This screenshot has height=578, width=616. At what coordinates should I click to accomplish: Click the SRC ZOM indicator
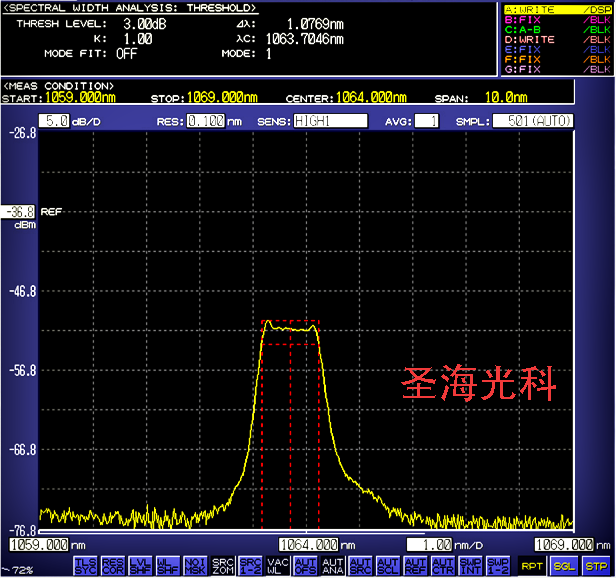tap(223, 566)
